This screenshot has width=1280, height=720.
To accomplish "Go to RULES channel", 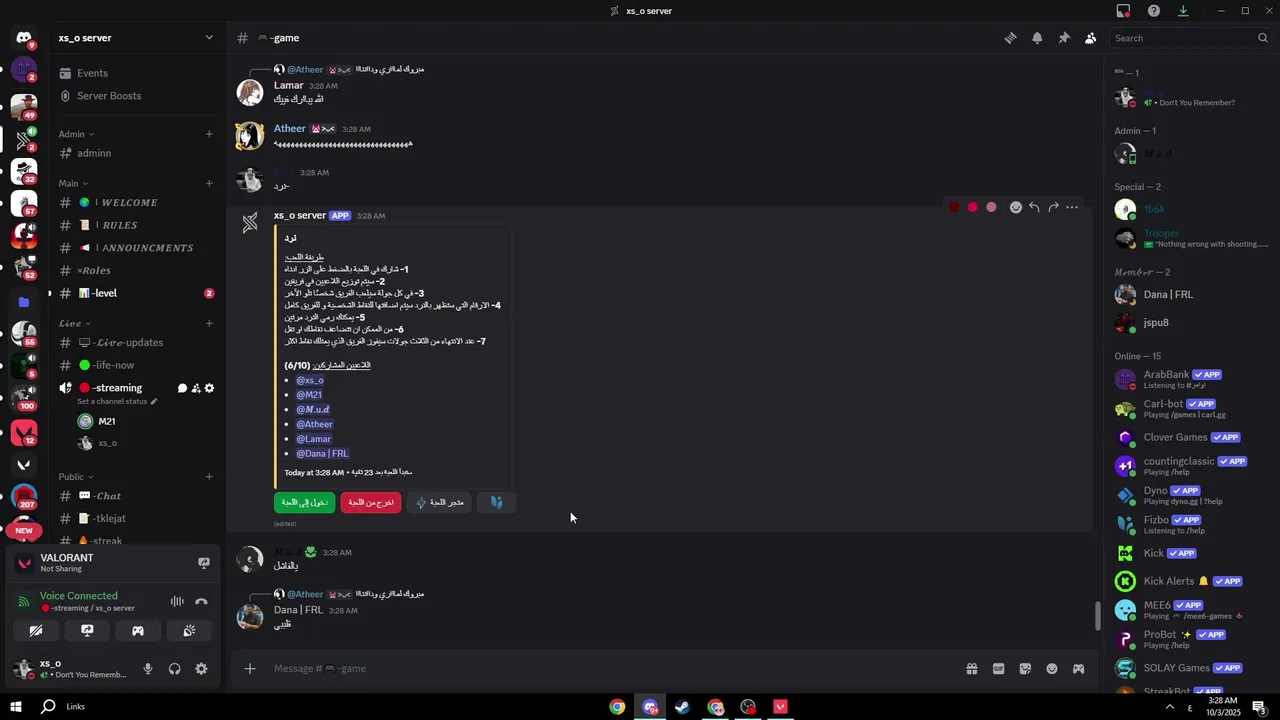I will click(x=135, y=225).
